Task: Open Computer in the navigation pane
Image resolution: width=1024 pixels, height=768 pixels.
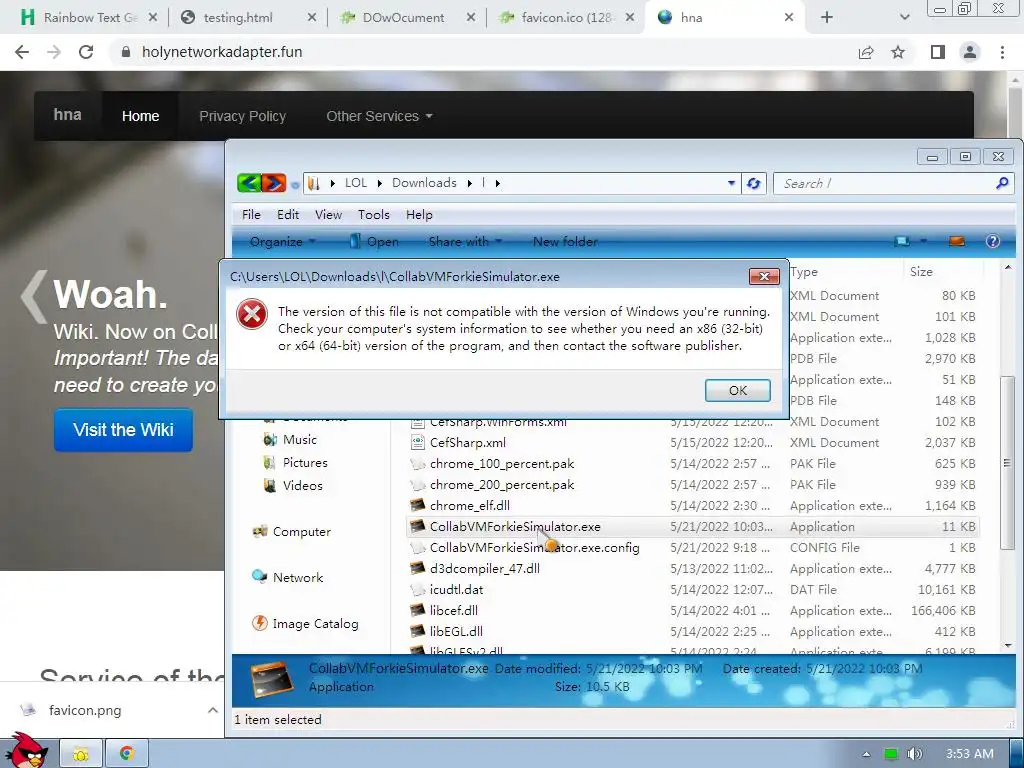Action: [302, 532]
